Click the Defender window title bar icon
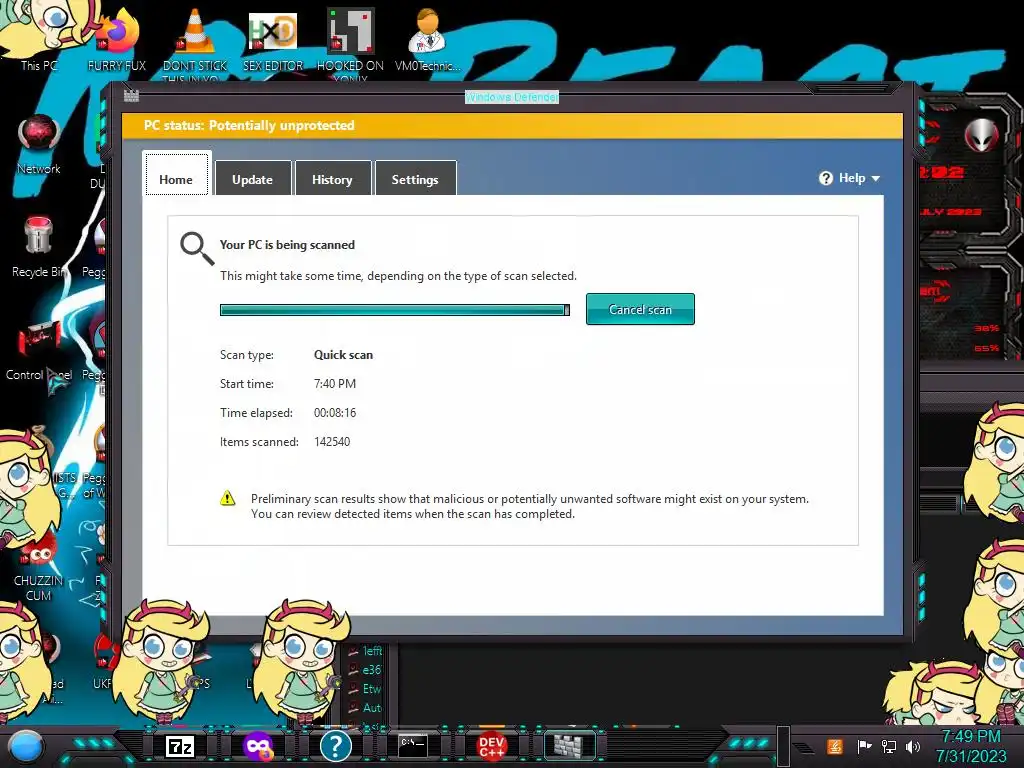Viewport: 1024px width, 768px height. click(x=131, y=96)
